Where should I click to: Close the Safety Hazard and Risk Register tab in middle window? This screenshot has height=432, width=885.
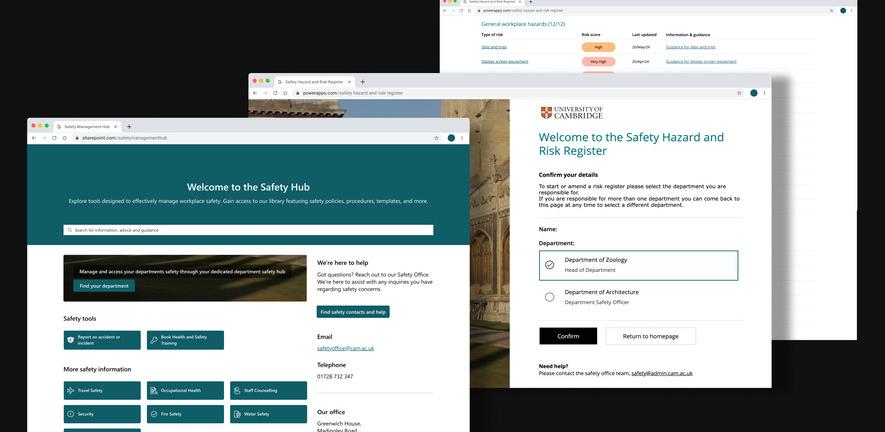coord(349,82)
